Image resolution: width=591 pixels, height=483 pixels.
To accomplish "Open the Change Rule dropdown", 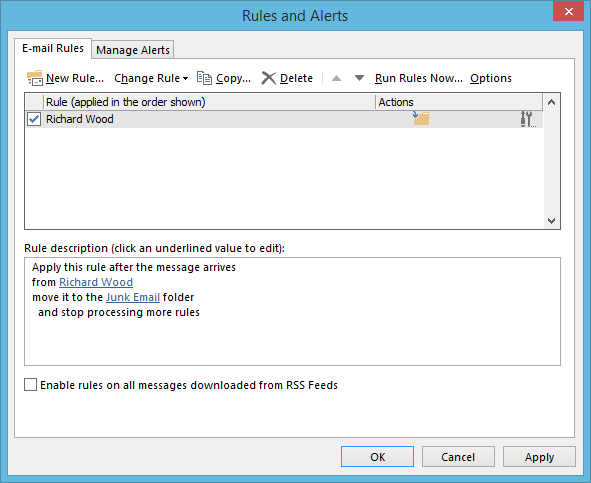I will coord(151,78).
